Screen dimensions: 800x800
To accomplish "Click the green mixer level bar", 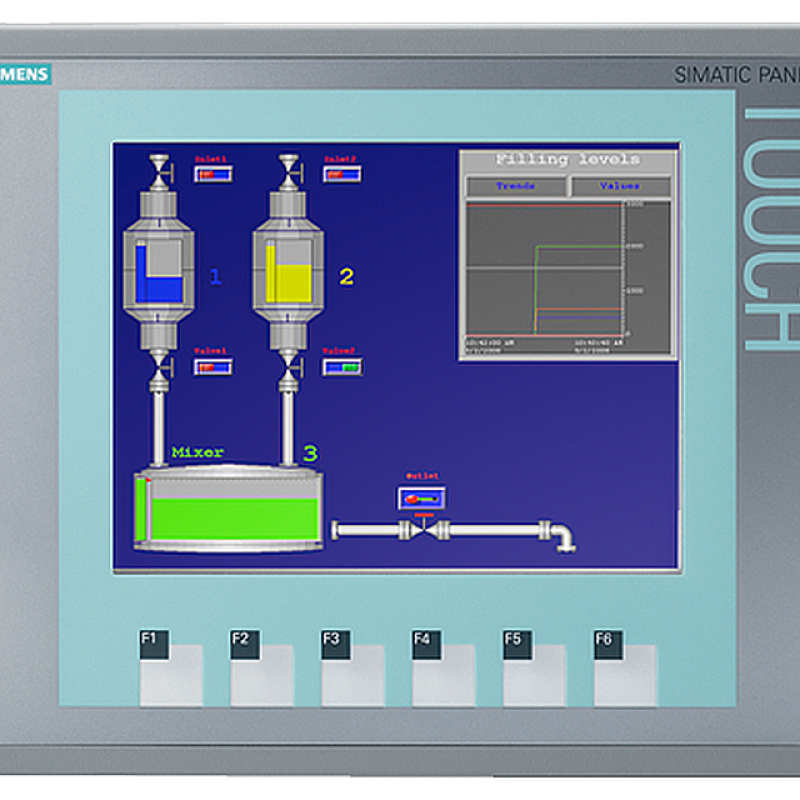I will pyautogui.click(x=141, y=512).
